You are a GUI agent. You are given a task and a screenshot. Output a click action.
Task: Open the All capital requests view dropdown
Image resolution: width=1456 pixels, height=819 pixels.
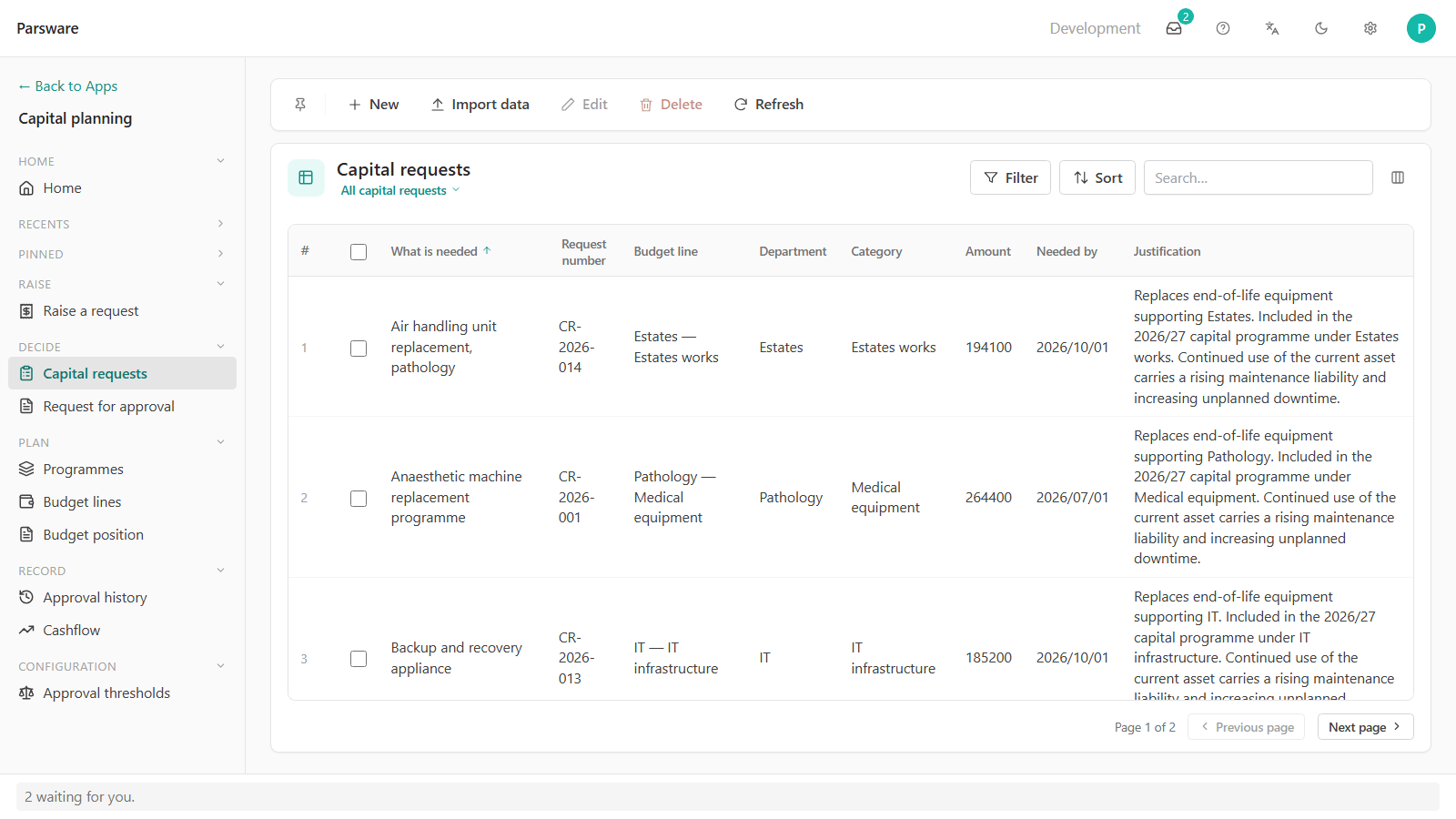tap(400, 190)
